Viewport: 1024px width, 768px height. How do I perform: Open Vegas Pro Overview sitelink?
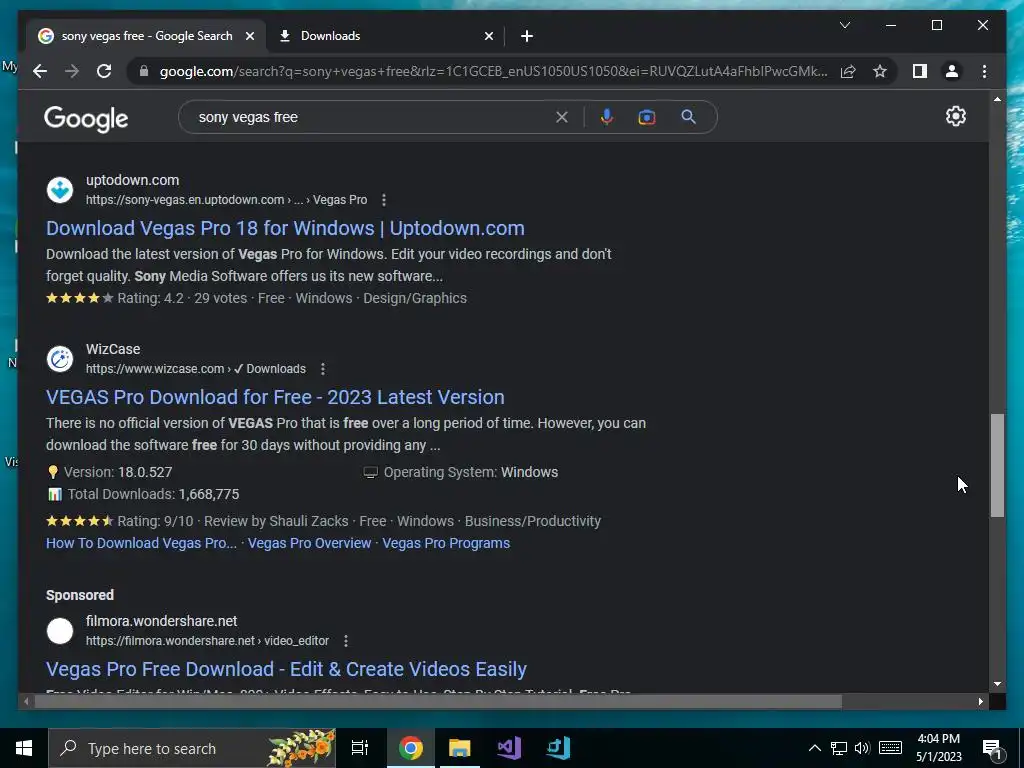coord(310,543)
